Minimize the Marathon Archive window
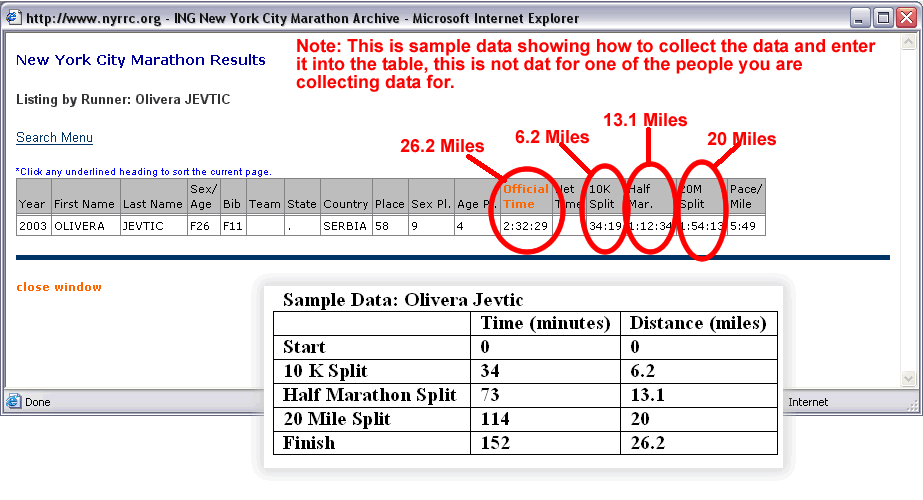Image resolution: width=923 pixels, height=500 pixels. pyautogui.click(x=860, y=17)
